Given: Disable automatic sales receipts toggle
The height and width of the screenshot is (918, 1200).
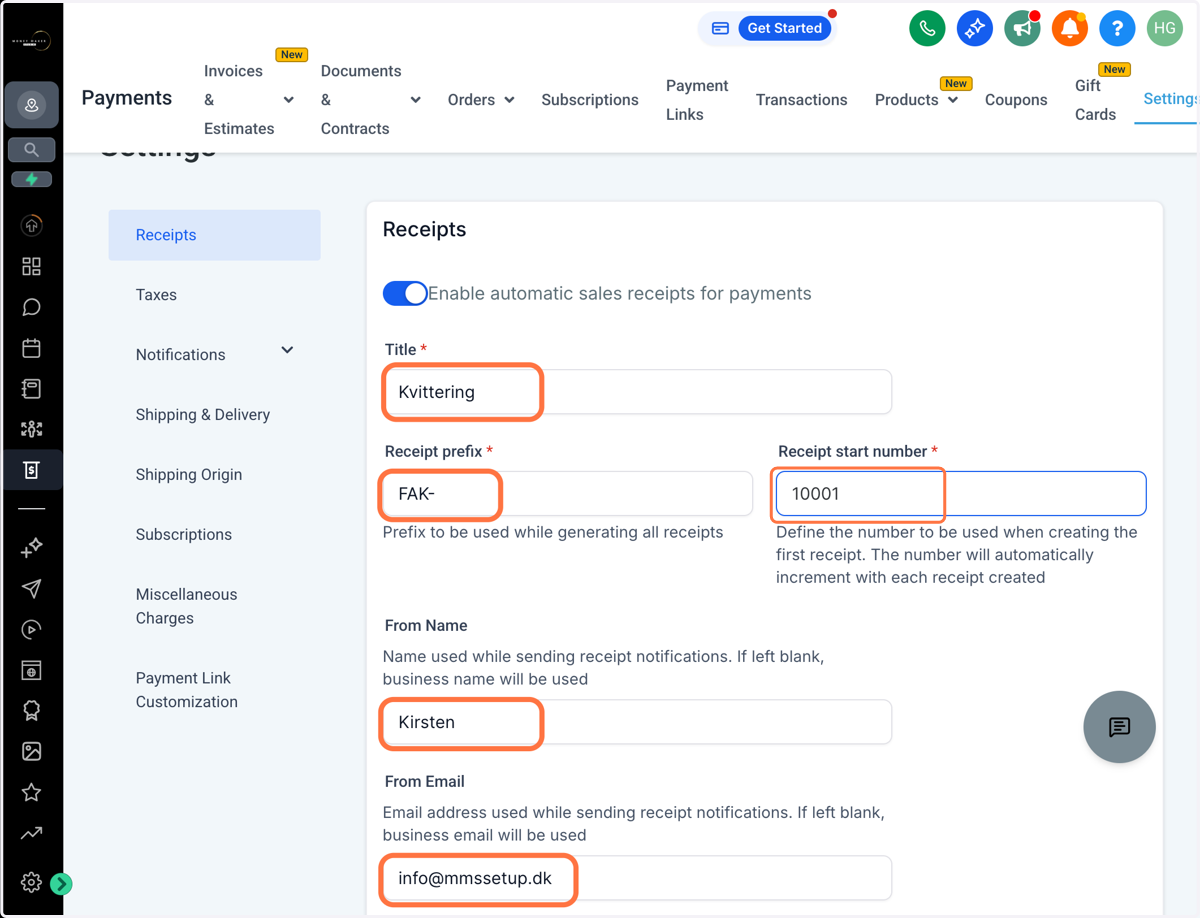Looking at the screenshot, I should (x=405, y=293).
